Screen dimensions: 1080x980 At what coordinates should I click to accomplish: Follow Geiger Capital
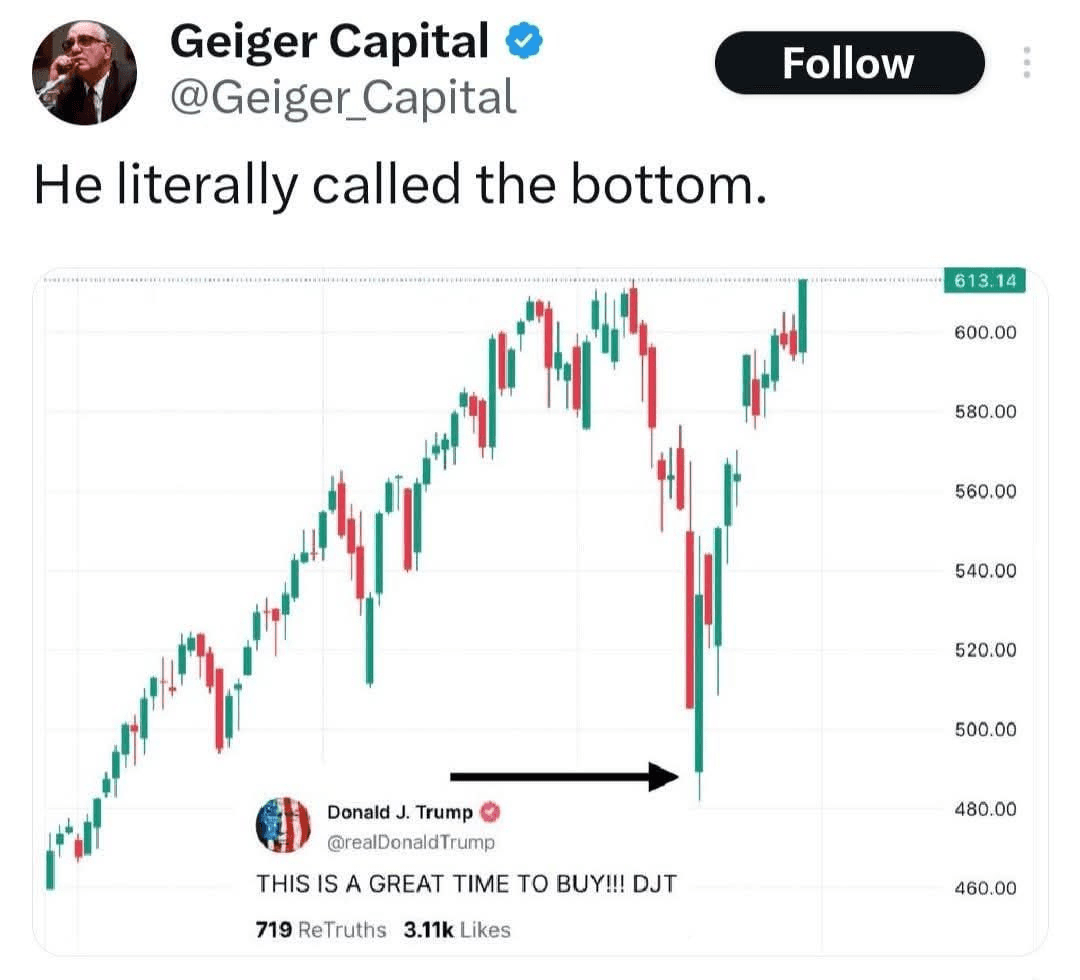pos(849,63)
